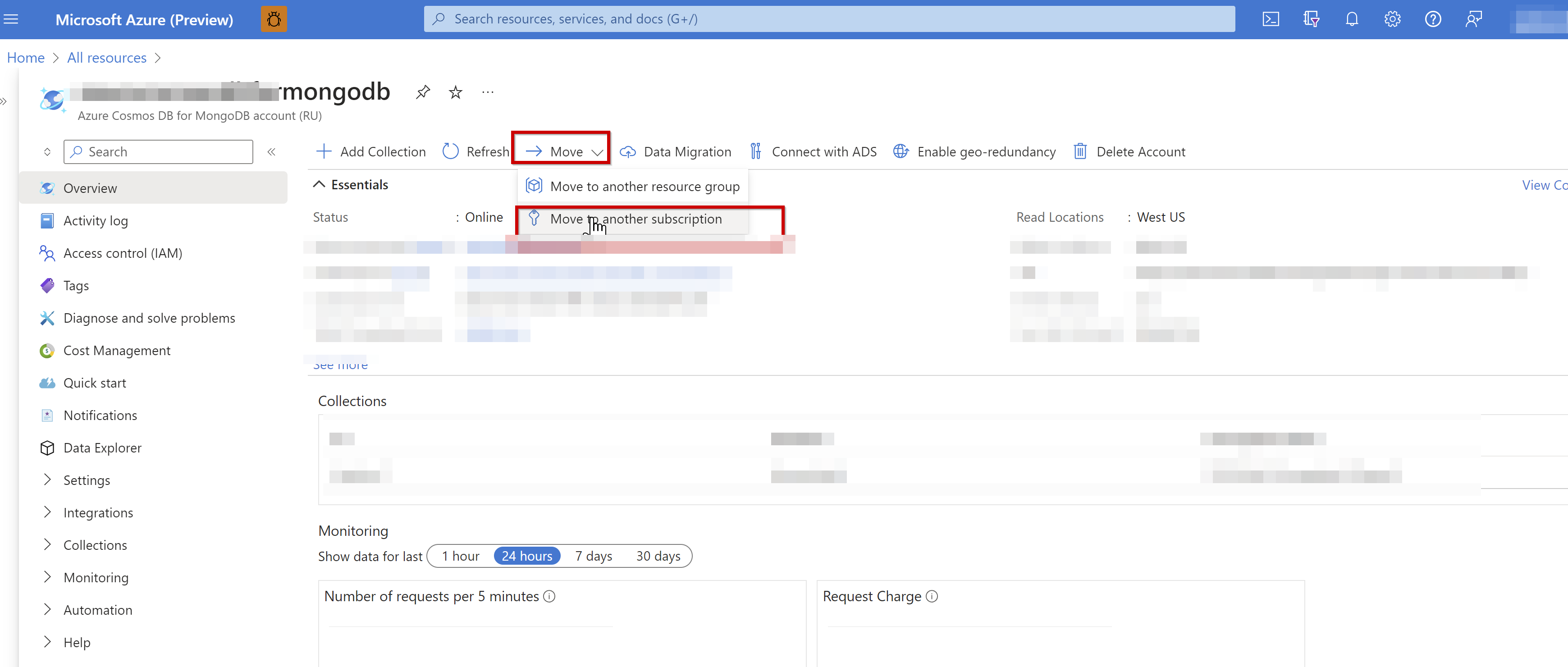Open the feedback icon in header
The image size is (1568, 667).
click(x=1474, y=19)
